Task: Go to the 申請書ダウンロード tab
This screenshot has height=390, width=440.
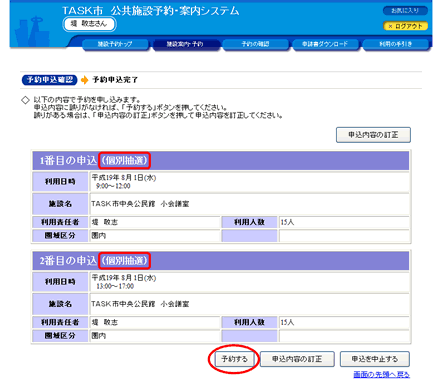Action: (325, 44)
